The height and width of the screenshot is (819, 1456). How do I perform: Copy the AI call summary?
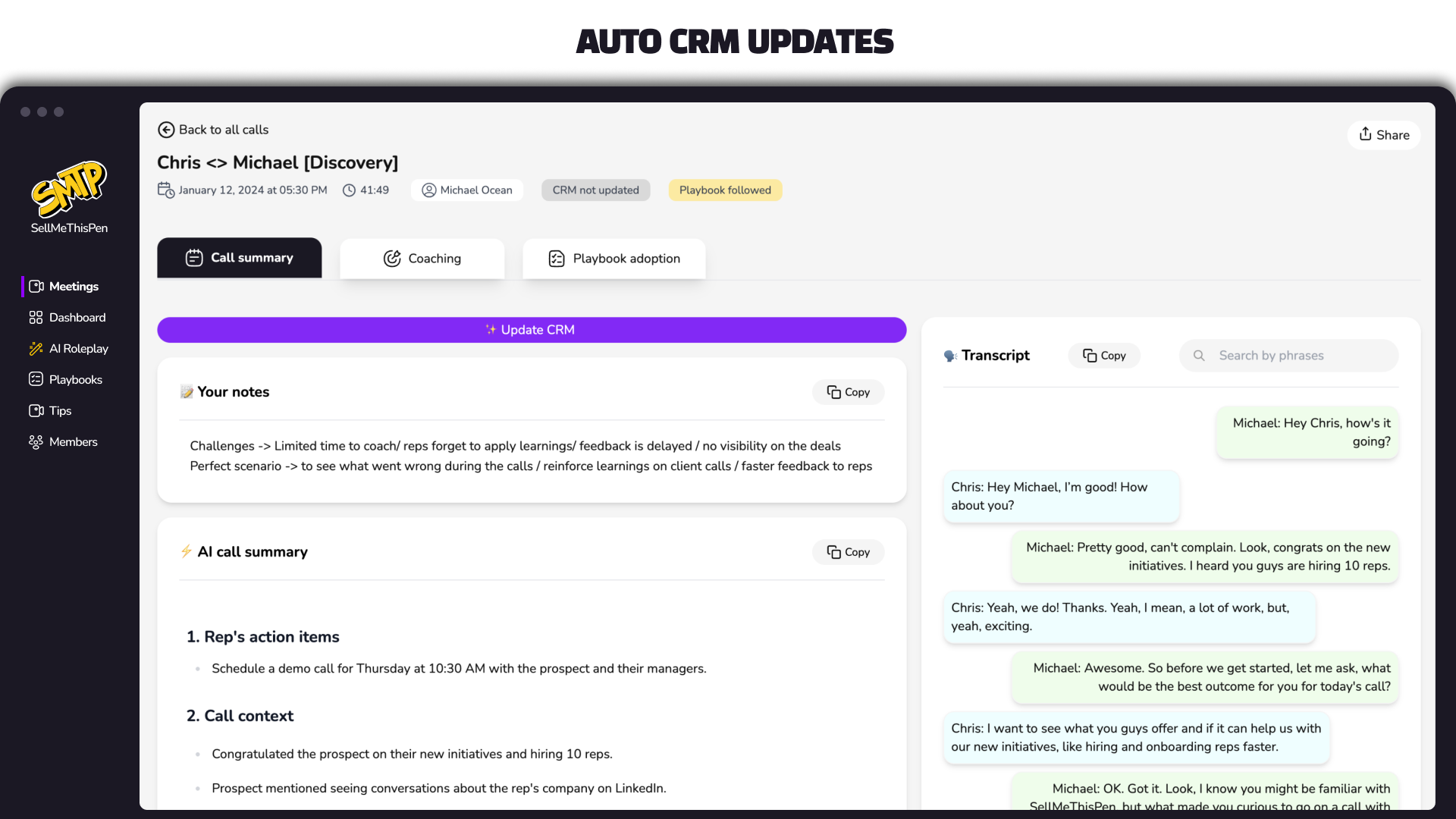849,552
